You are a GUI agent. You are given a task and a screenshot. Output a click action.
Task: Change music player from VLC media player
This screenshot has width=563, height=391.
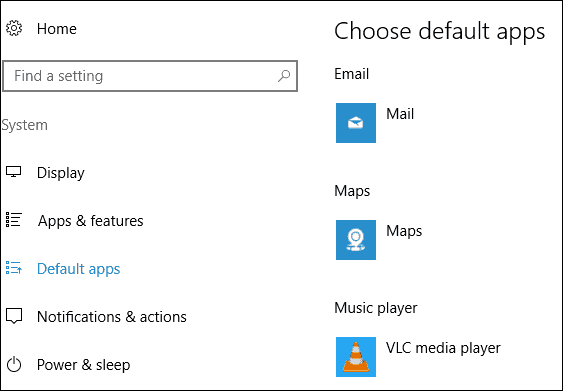443,348
